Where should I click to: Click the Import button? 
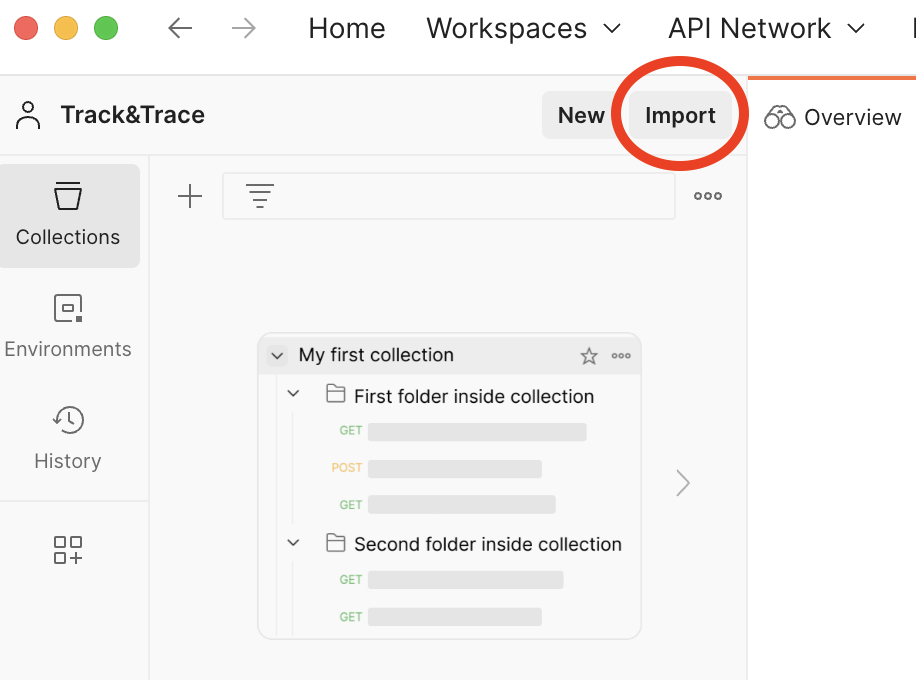click(680, 116)
